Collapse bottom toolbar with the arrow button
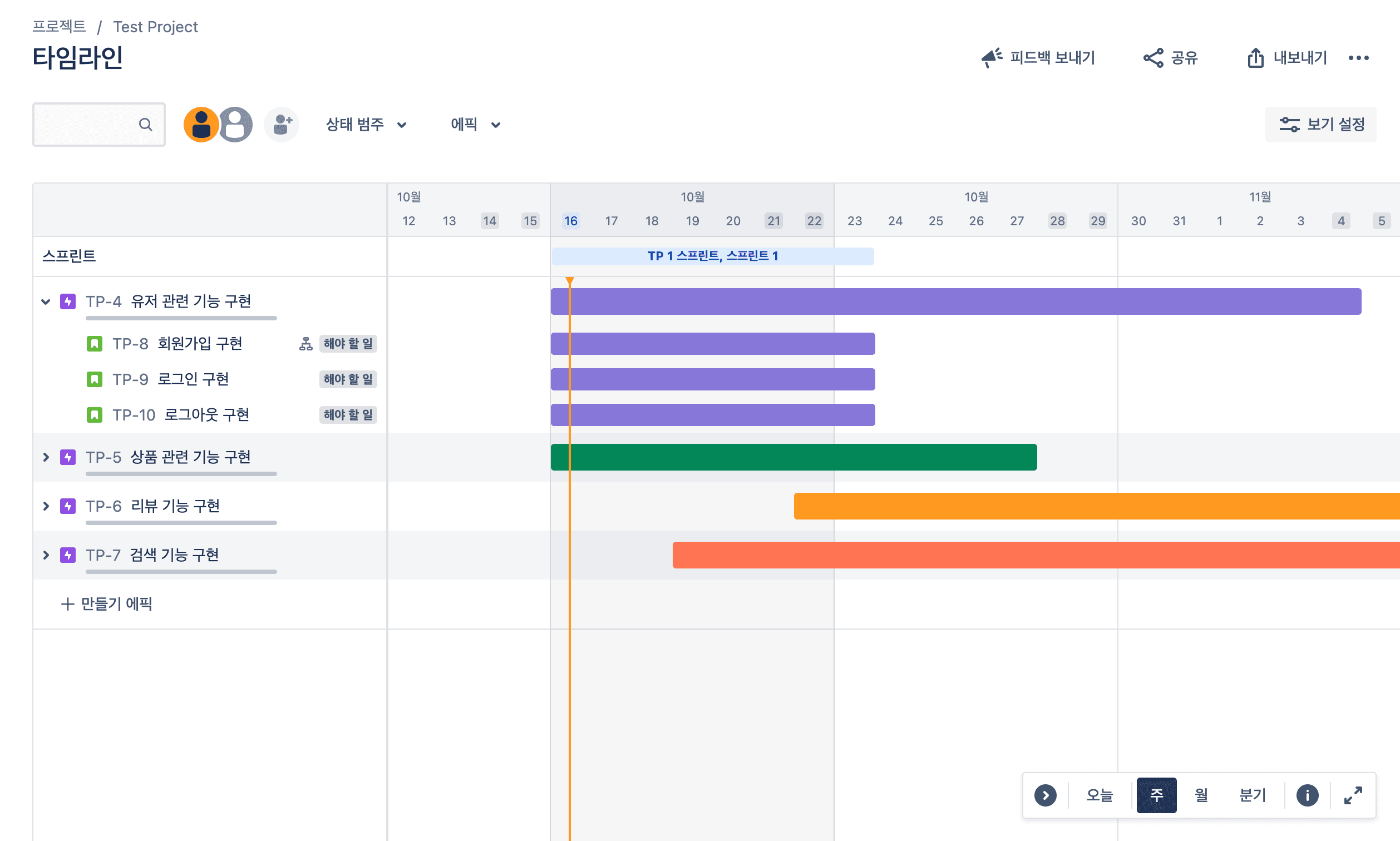Image resolution: width=1400 pixels, height=841 pixels. (1045, 795)
